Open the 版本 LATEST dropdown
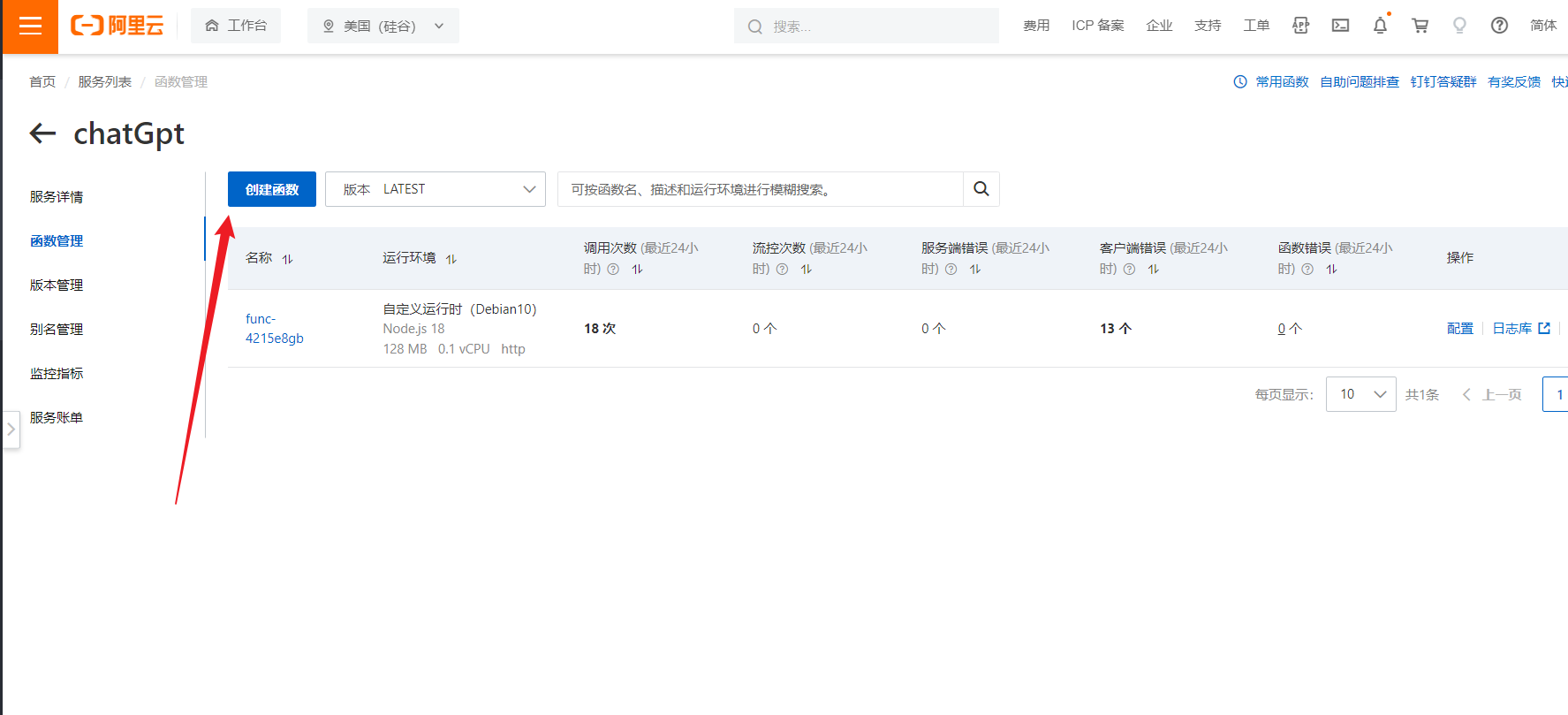The width and height of the screenshot is (1568, 715). point(435,189)
